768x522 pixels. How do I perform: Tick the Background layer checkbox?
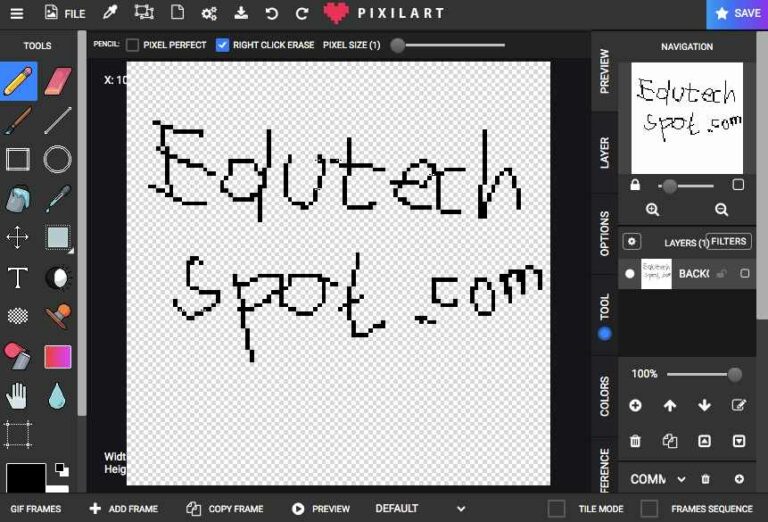[745, 273]
